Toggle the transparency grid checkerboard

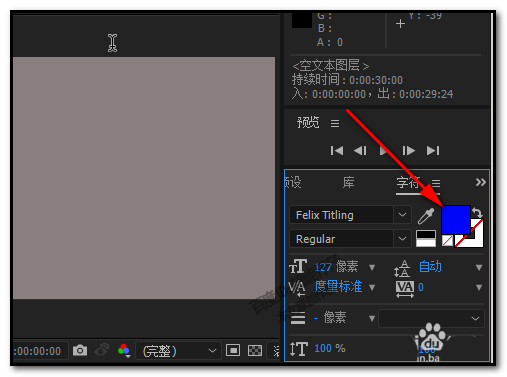click(255, 351)
